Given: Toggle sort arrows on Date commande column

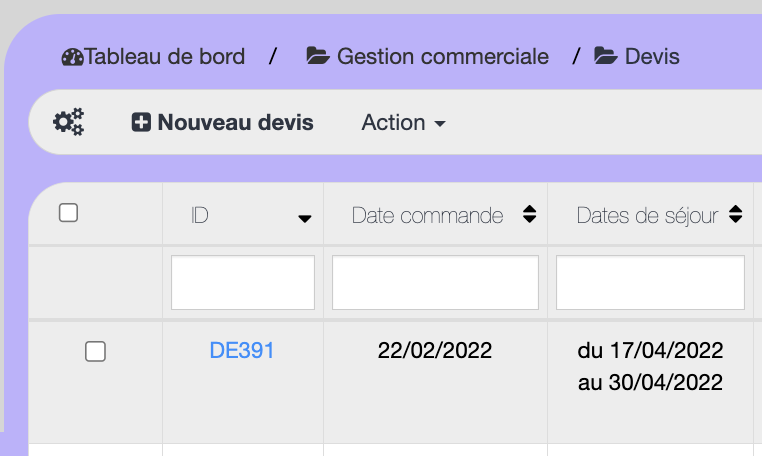Looking at the screenshot, I should (x=530, y=215).
